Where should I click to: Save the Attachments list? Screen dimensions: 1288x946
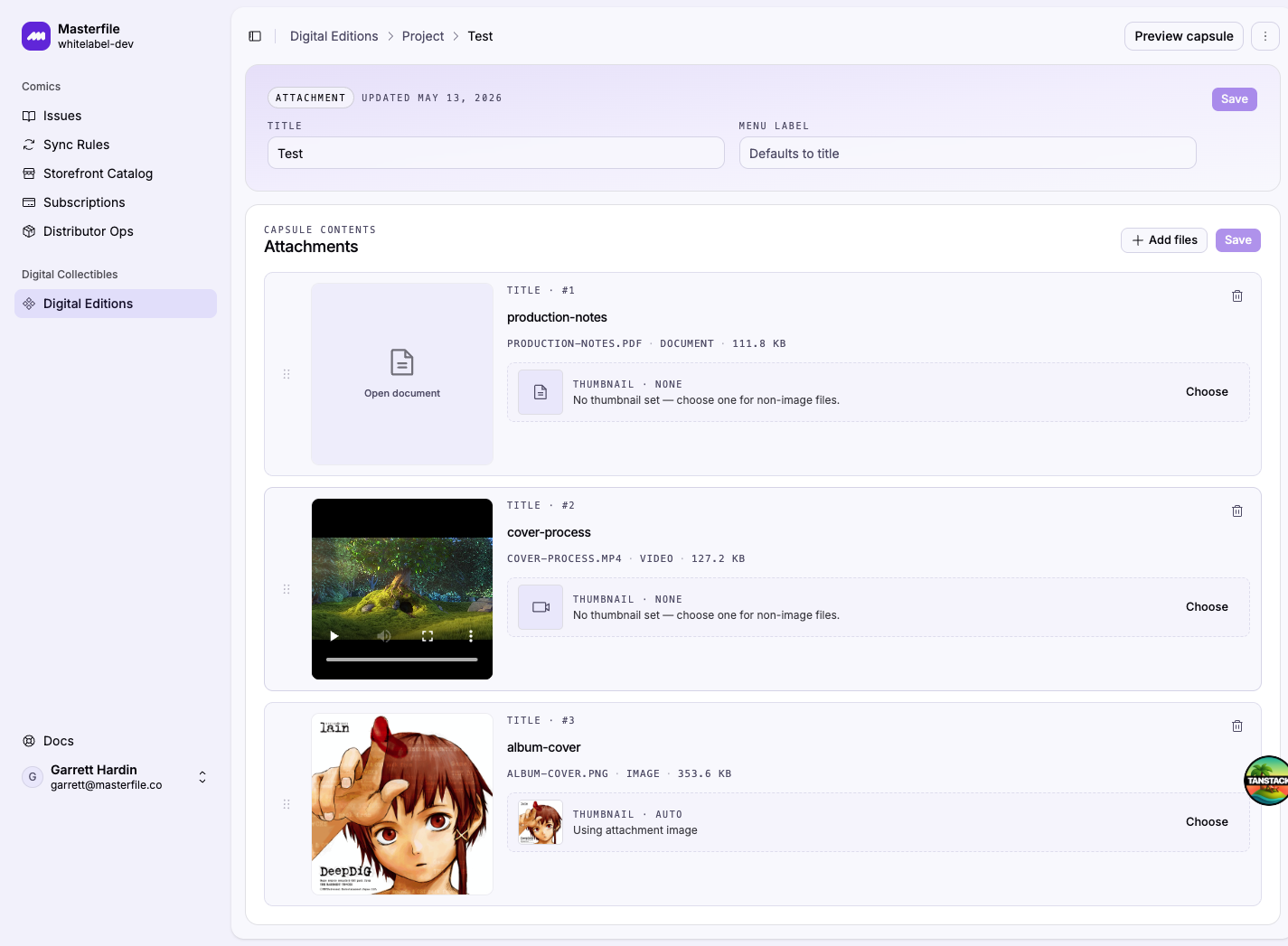pos(1238,240)
